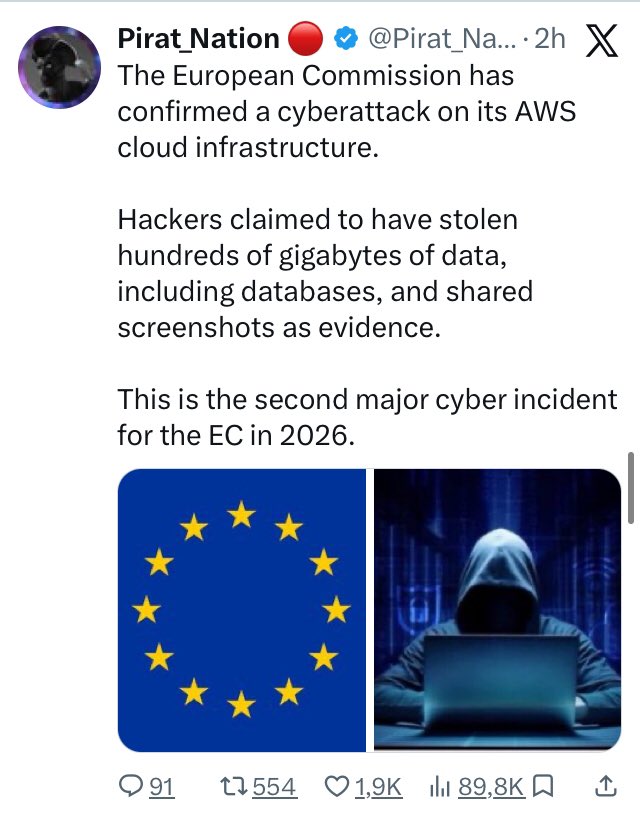Click the Pirat_Nation display name
This screenshot has width=640, height=828.
tap(198, 40)
